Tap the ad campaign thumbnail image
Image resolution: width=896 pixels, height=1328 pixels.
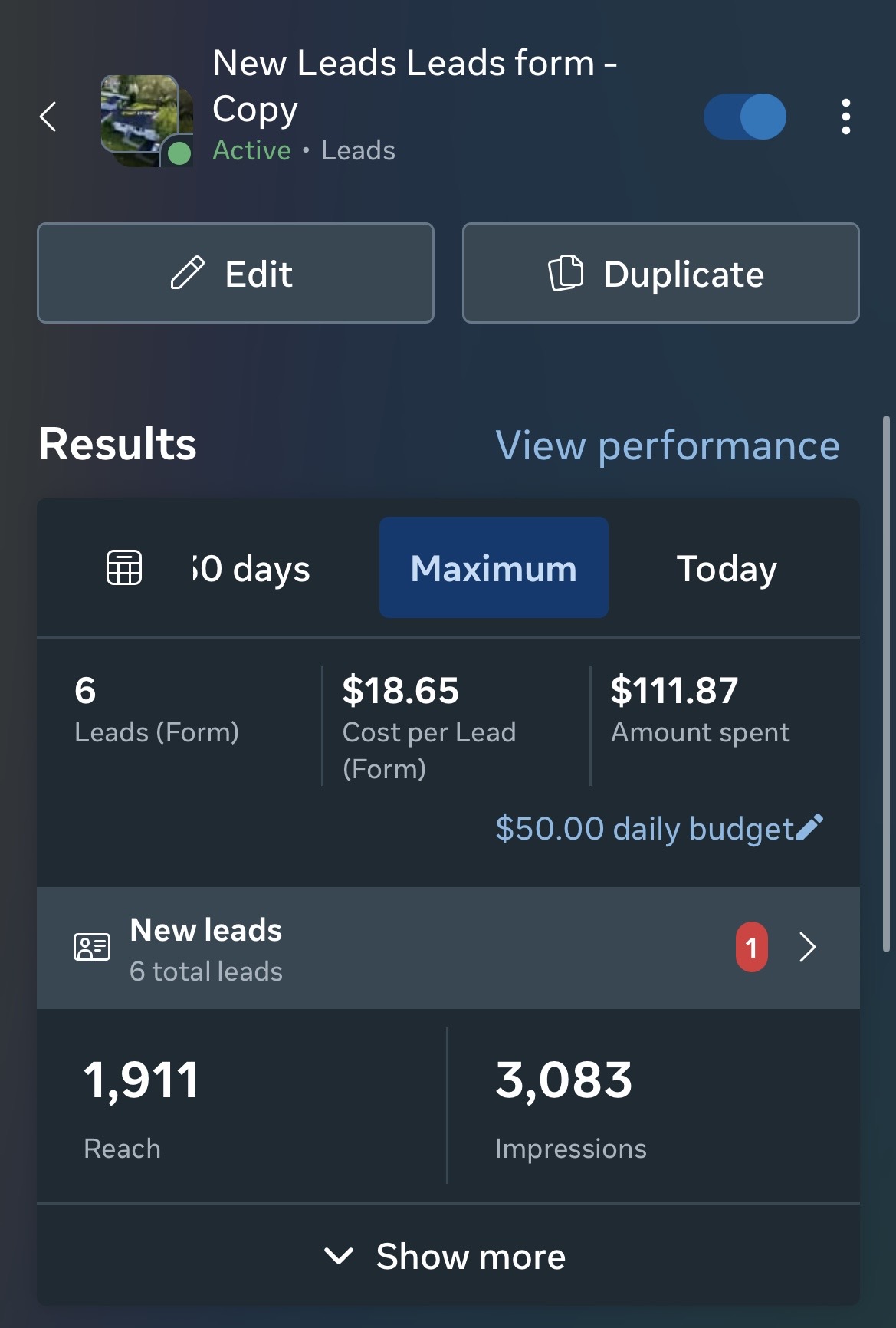coord(146,120)
